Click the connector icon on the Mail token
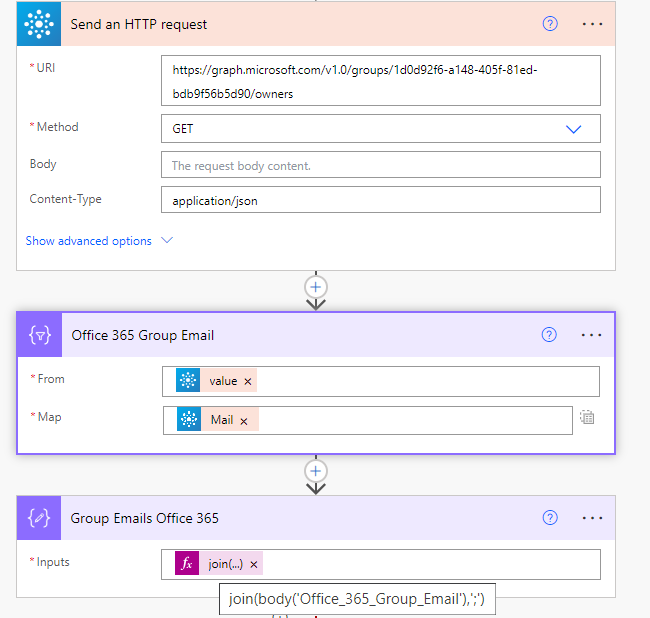Screen dimensions: 650x618 [189, 419]
